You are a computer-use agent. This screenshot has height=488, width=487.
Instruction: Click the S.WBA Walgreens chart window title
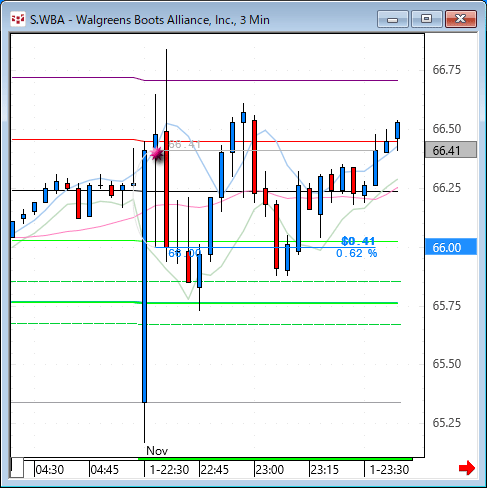tap(150, 20)
